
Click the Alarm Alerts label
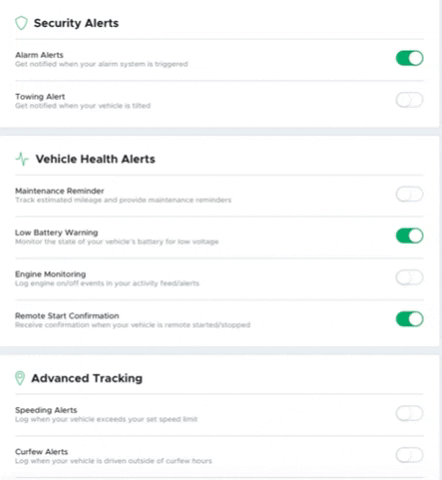(39, 55)
